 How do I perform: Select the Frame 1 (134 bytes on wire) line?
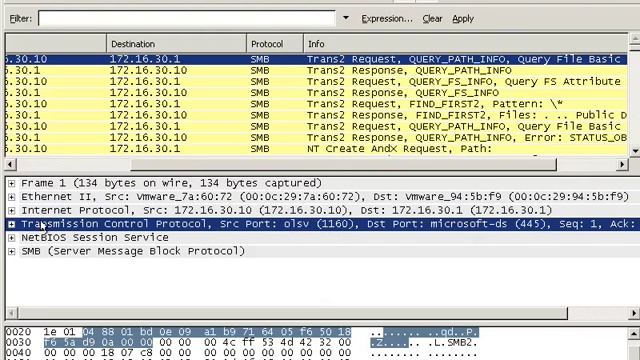[x=171, y=183]
